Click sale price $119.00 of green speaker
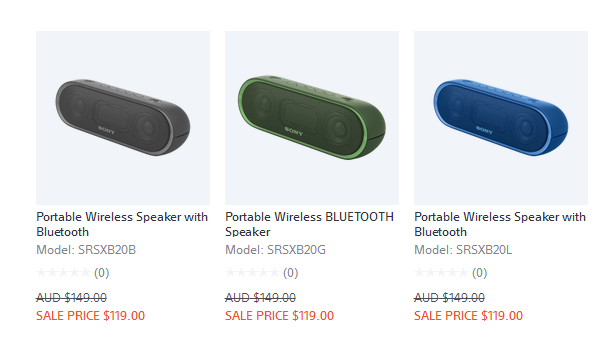 tap(279, 316)
